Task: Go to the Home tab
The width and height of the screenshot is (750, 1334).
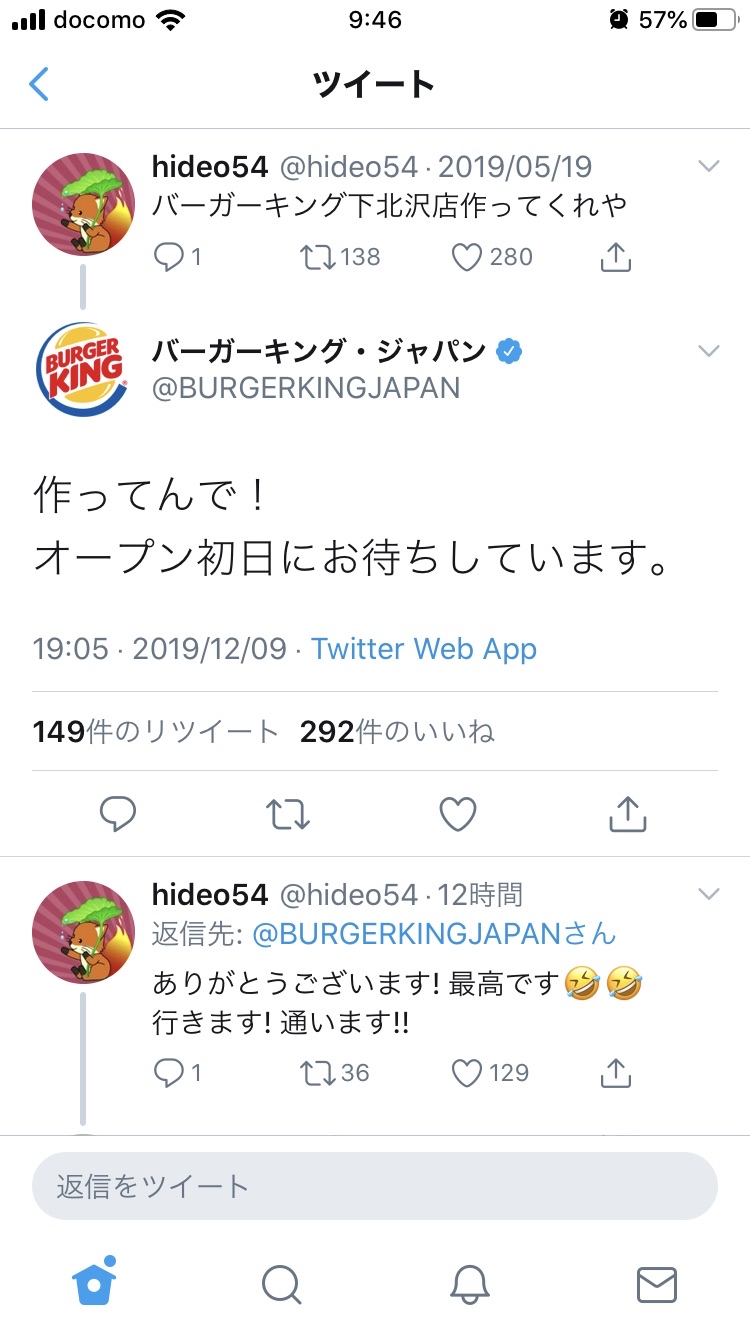Action: (94, 1283)
